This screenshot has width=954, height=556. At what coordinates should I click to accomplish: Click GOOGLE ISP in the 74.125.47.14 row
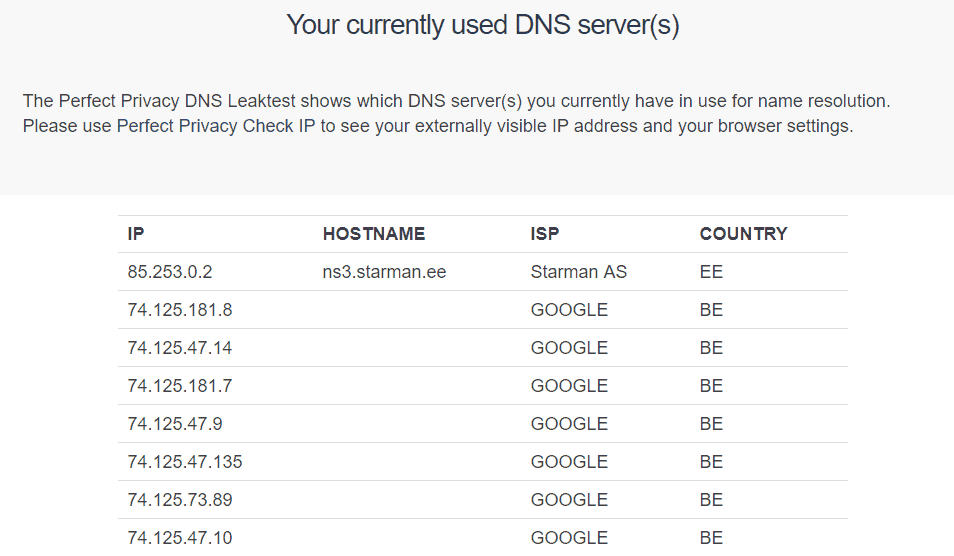tap(569, 347)
